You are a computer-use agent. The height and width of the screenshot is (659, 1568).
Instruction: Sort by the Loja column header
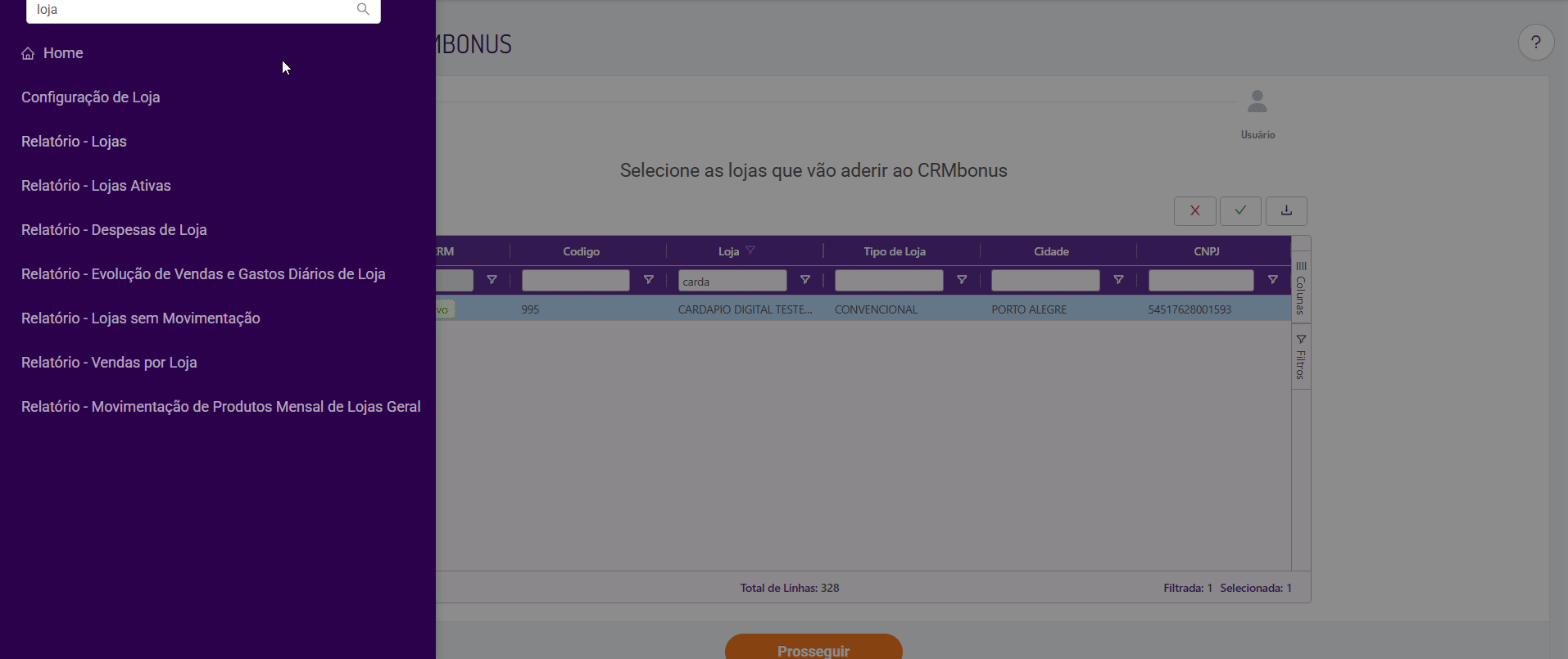(728, 251)
